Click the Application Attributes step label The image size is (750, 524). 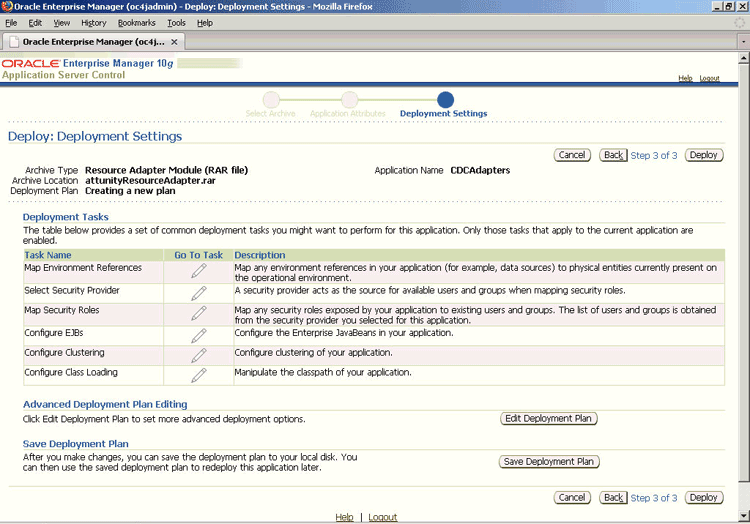(x=348, y=113)
